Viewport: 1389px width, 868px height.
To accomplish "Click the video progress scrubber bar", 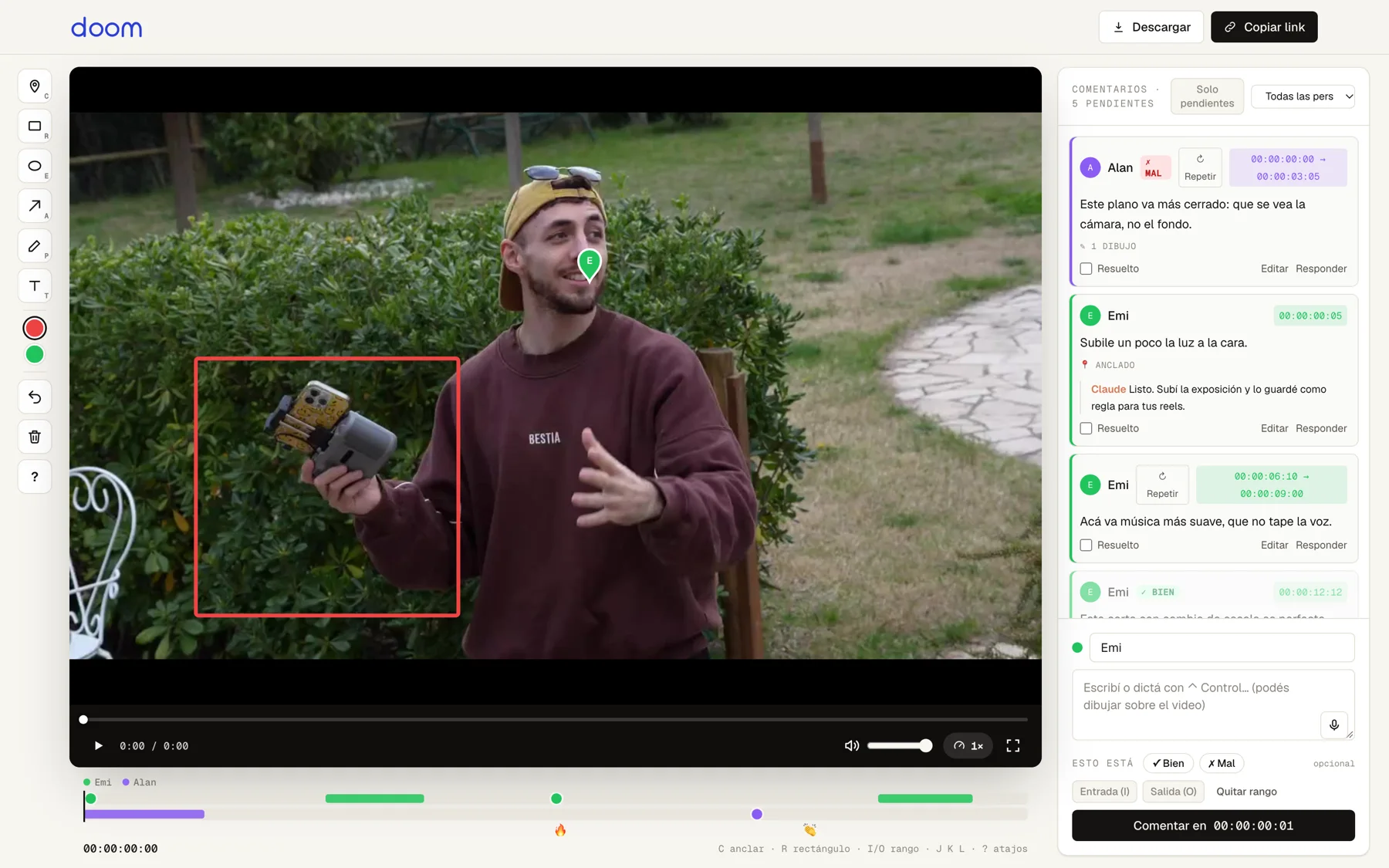I will tap(556, 719).
